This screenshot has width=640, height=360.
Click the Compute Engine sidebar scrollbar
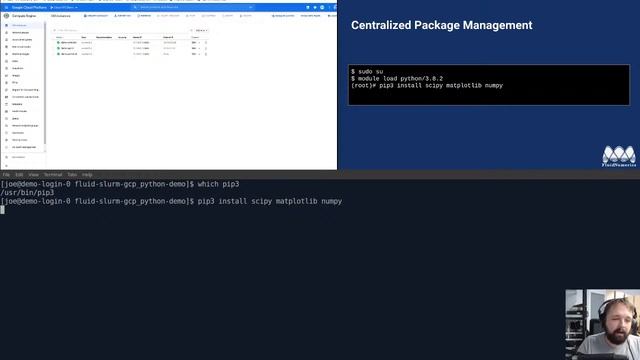(x=45, y=82)
